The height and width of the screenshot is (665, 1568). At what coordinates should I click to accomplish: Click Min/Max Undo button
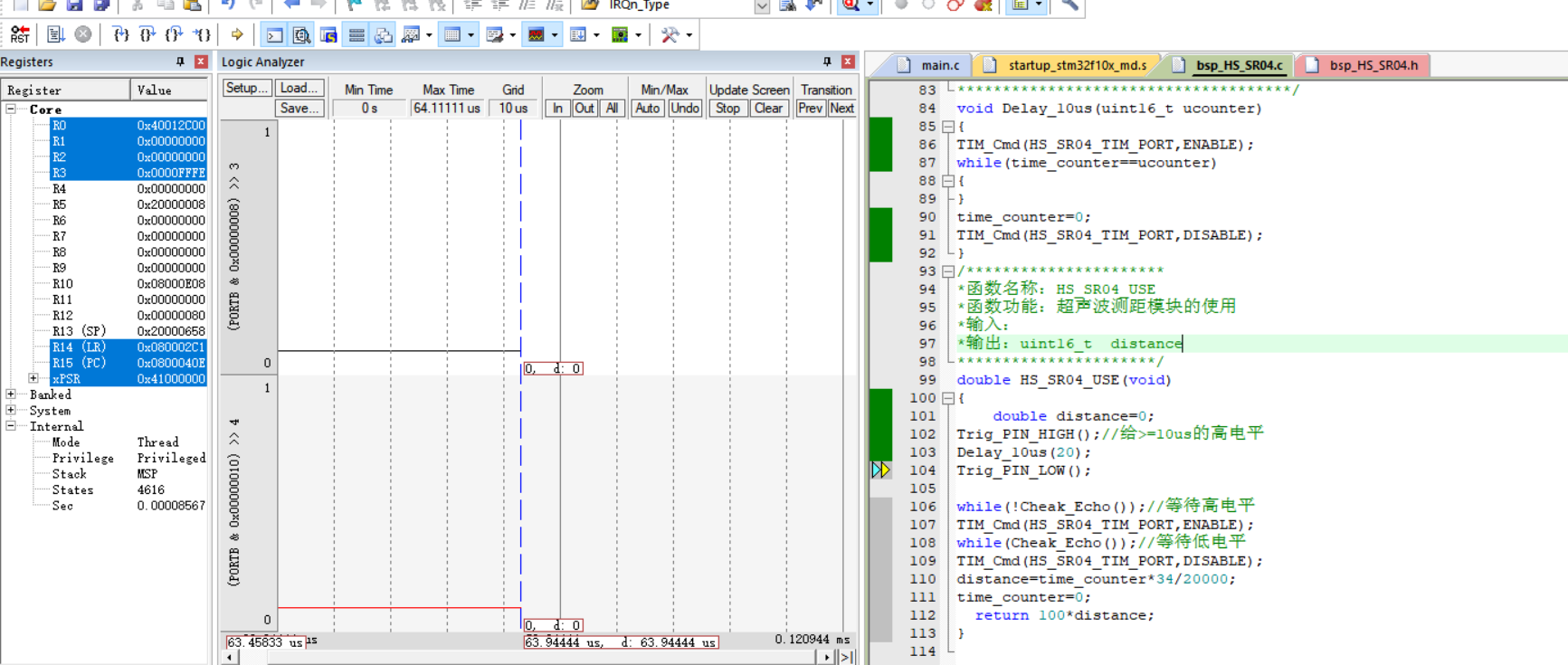click(x=685, y=108)
